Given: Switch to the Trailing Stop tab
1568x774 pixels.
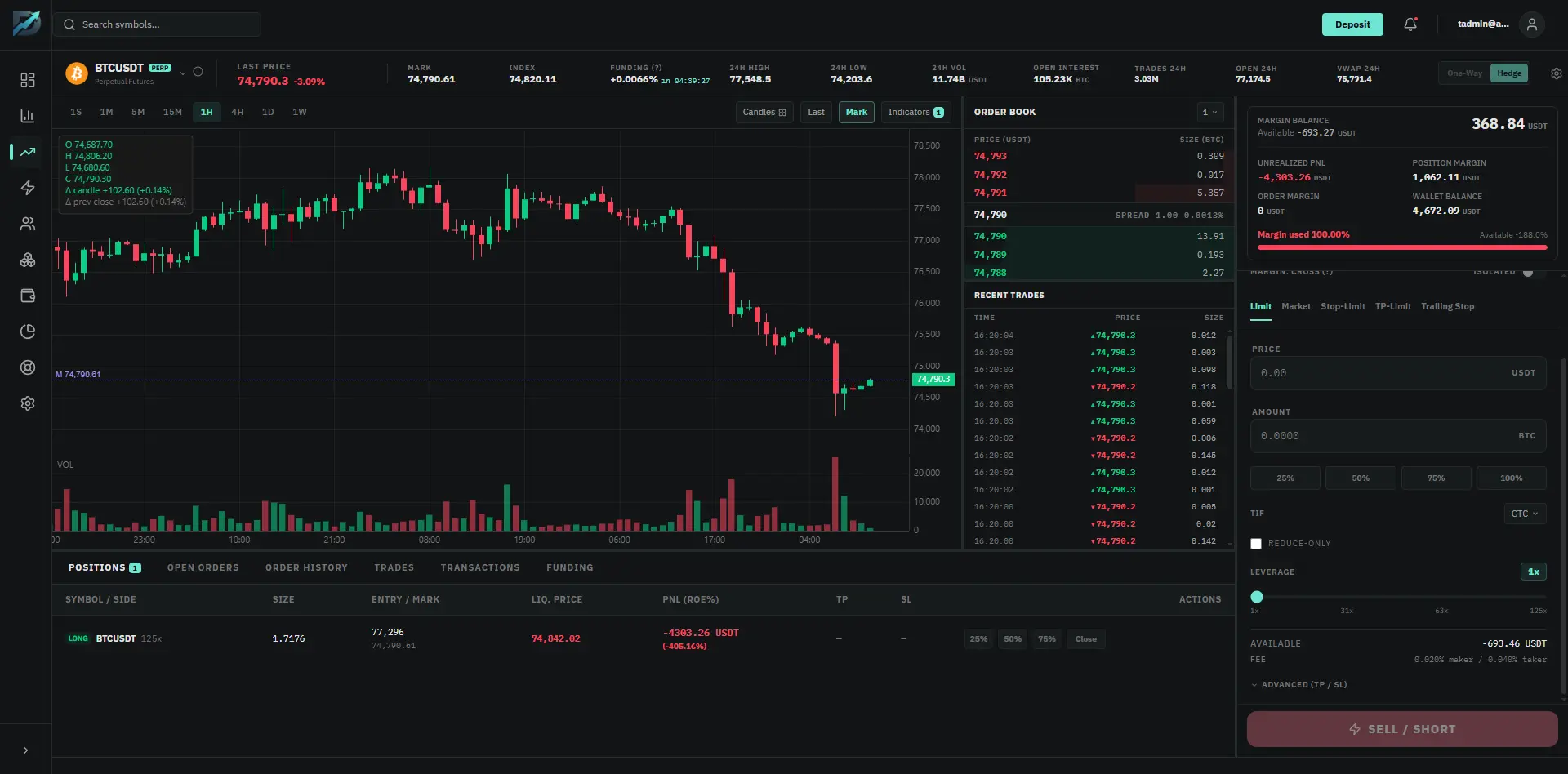Looking at the screenshot, I should (1447, 307).
